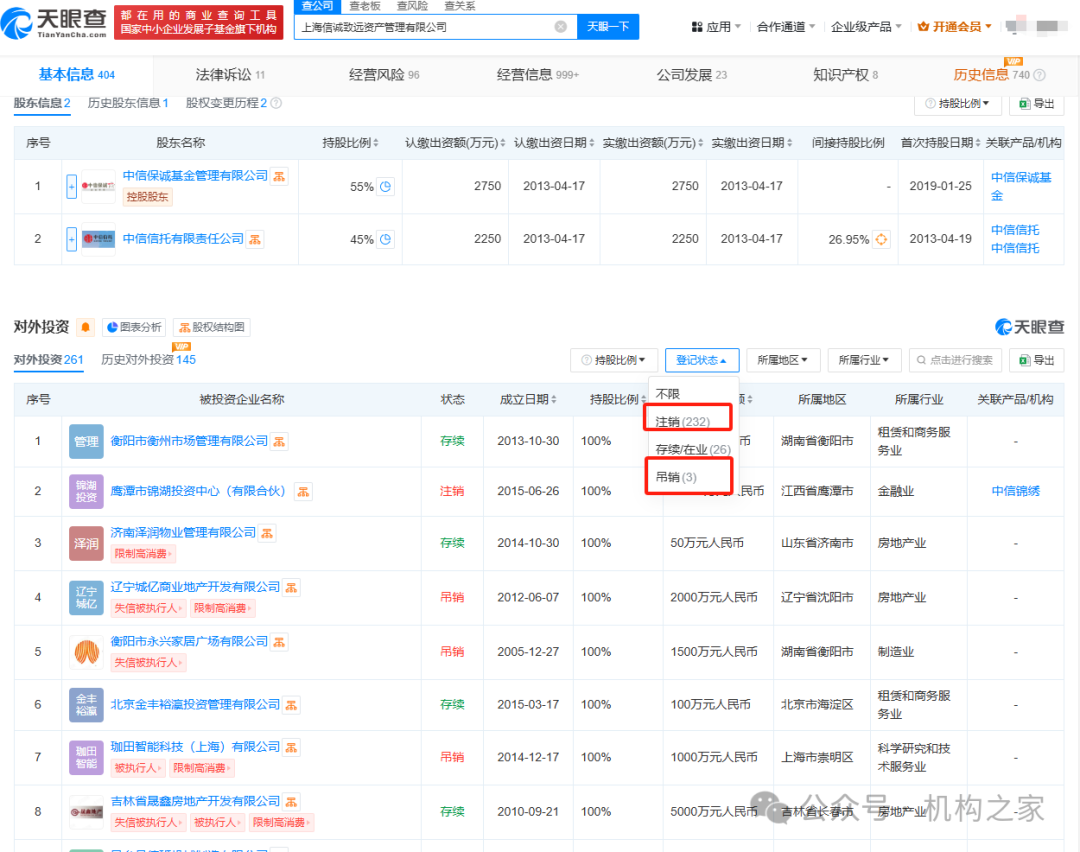Open structure icon beside 辽宁城亿商业地产开发有限公司
The image size is (1080, 852).
[291, 588]
